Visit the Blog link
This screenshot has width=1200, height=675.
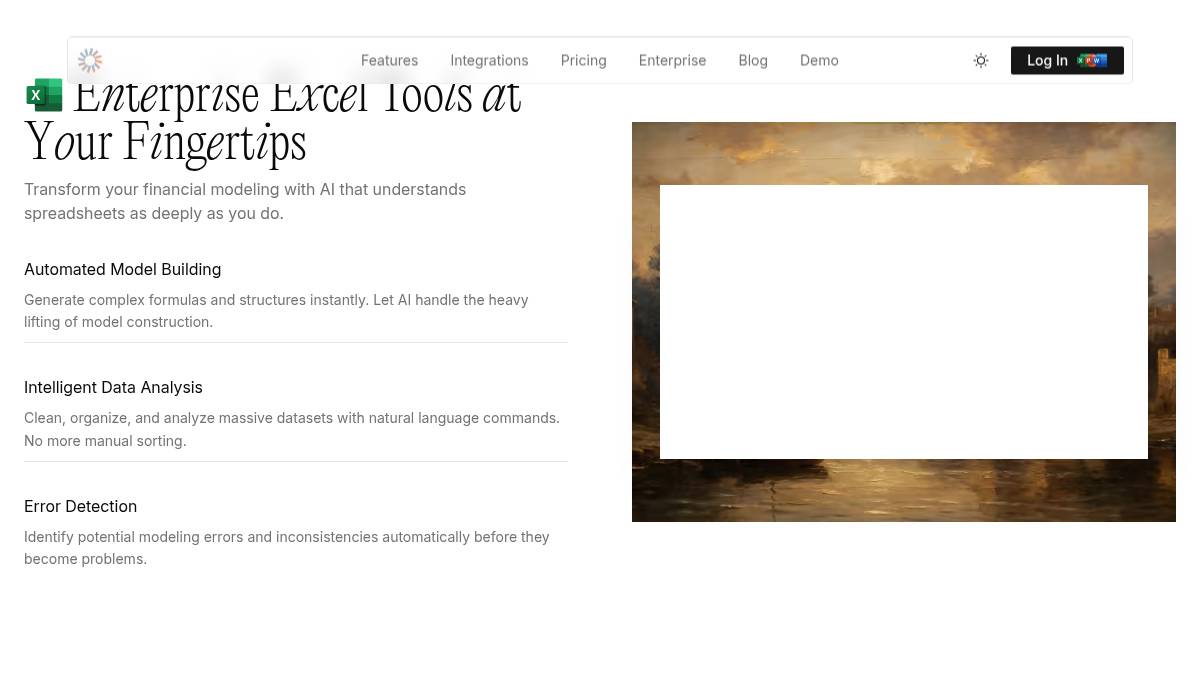point(753,61)
